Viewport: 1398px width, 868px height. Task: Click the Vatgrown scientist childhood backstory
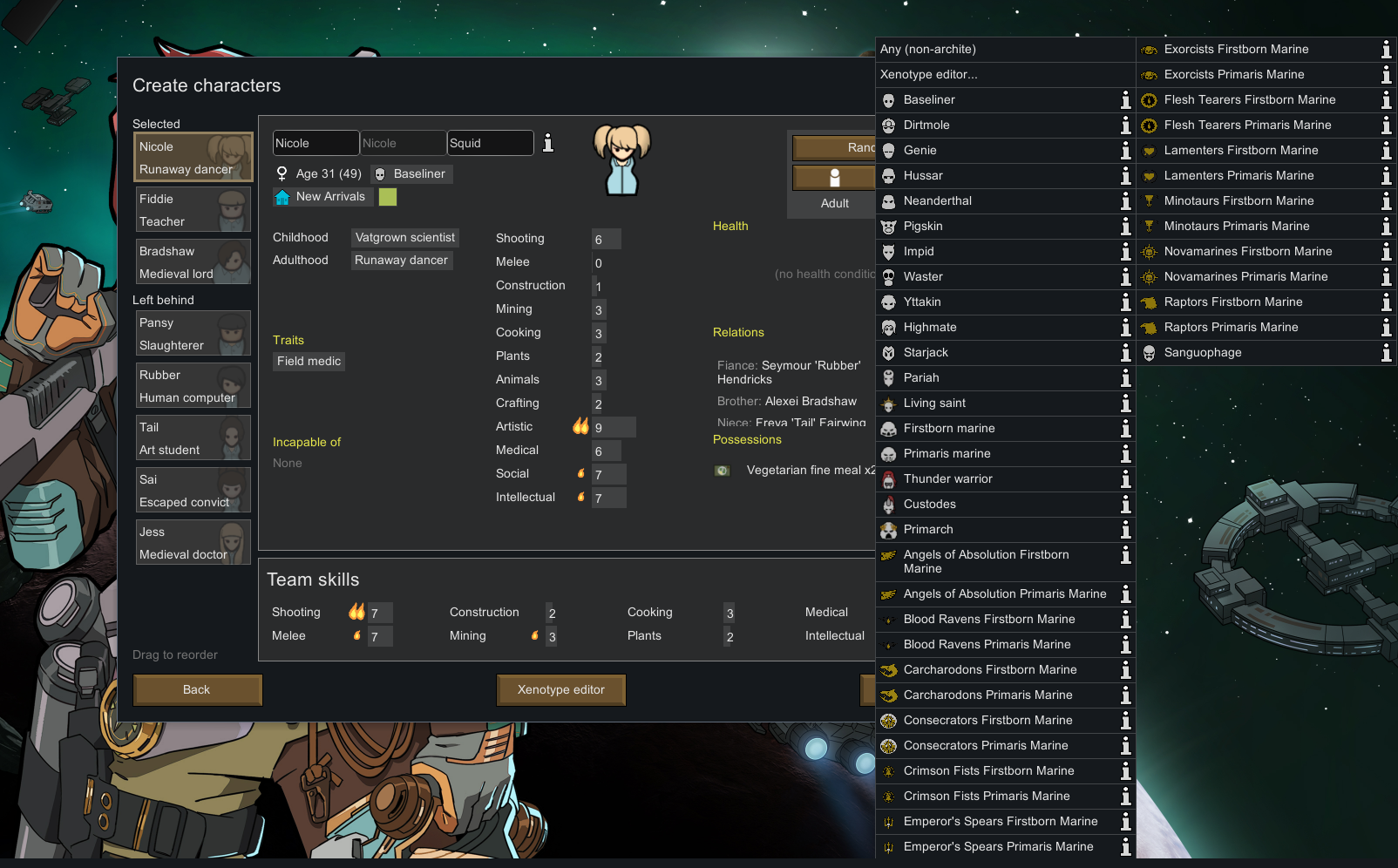(x=405, y=238)
